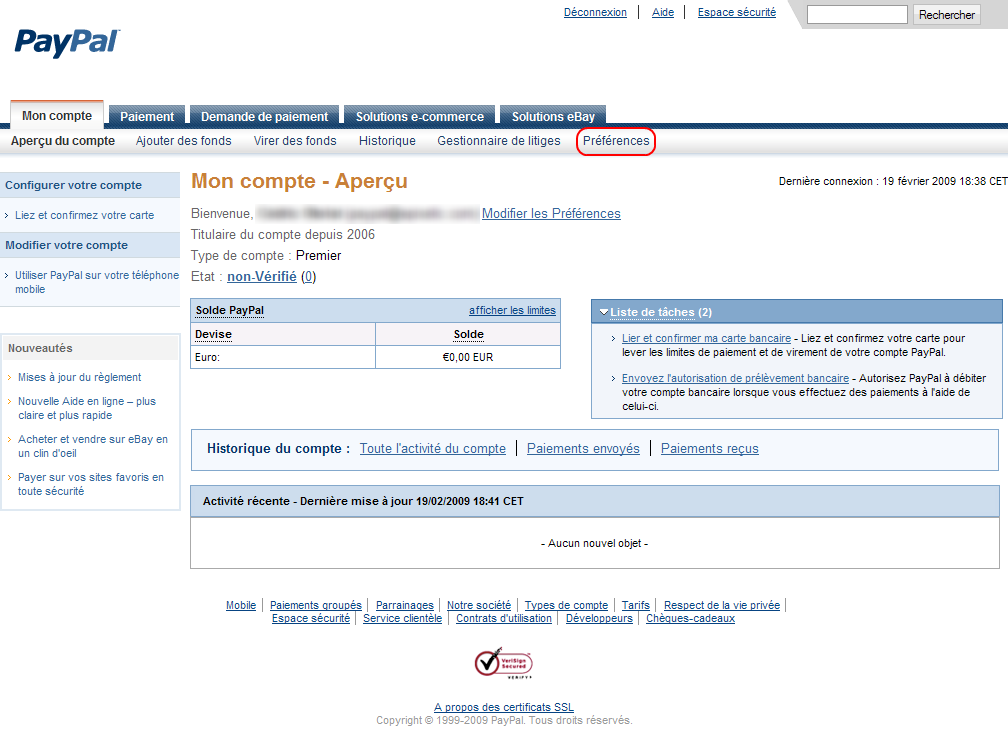Click the (0) link beside Etat
1008x733 pixels.
coord(309,276)
